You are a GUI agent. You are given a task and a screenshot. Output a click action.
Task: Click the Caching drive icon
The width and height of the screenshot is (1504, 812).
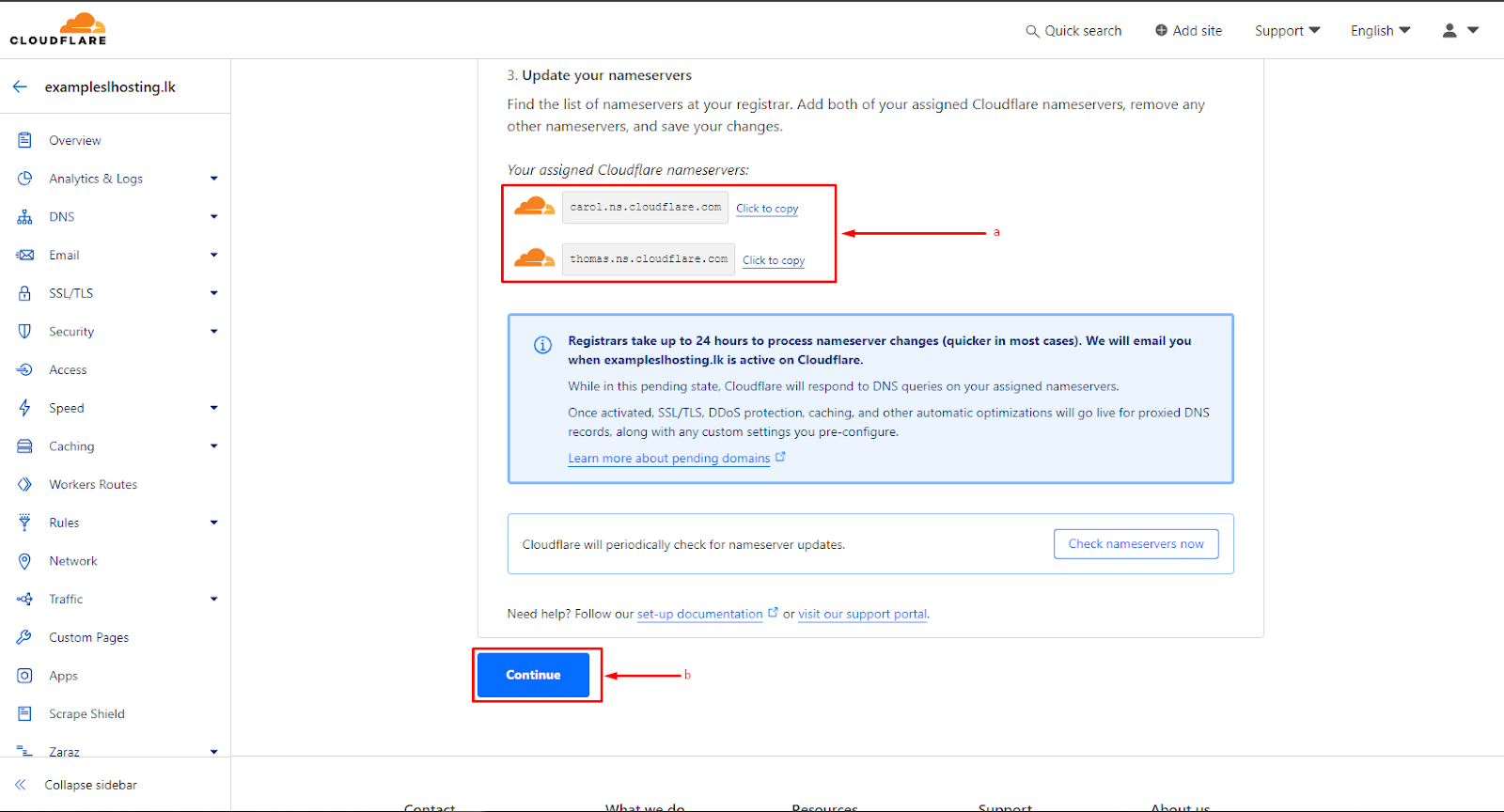click(24, 446)
